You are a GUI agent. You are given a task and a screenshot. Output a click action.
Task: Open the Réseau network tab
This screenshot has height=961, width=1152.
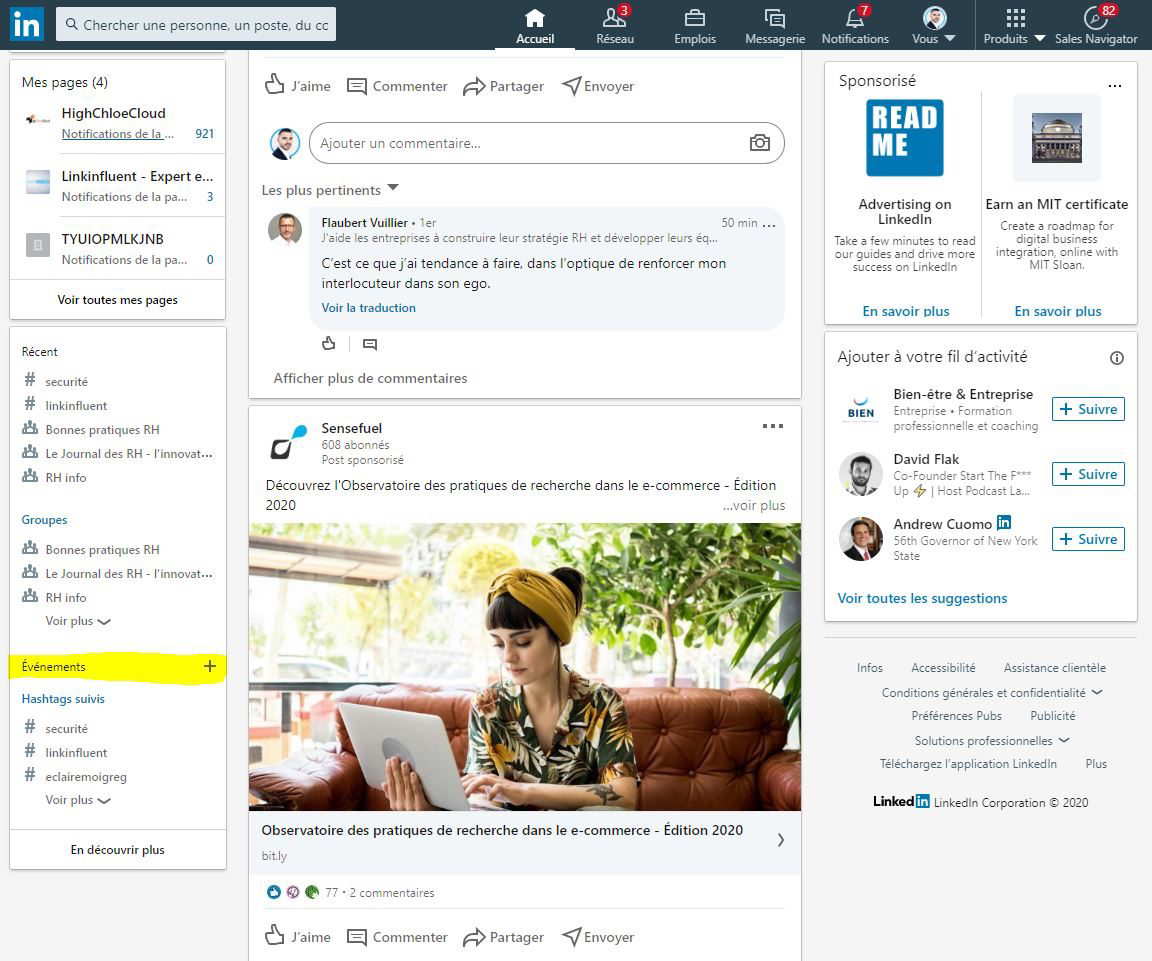click(x=615, y=26)
